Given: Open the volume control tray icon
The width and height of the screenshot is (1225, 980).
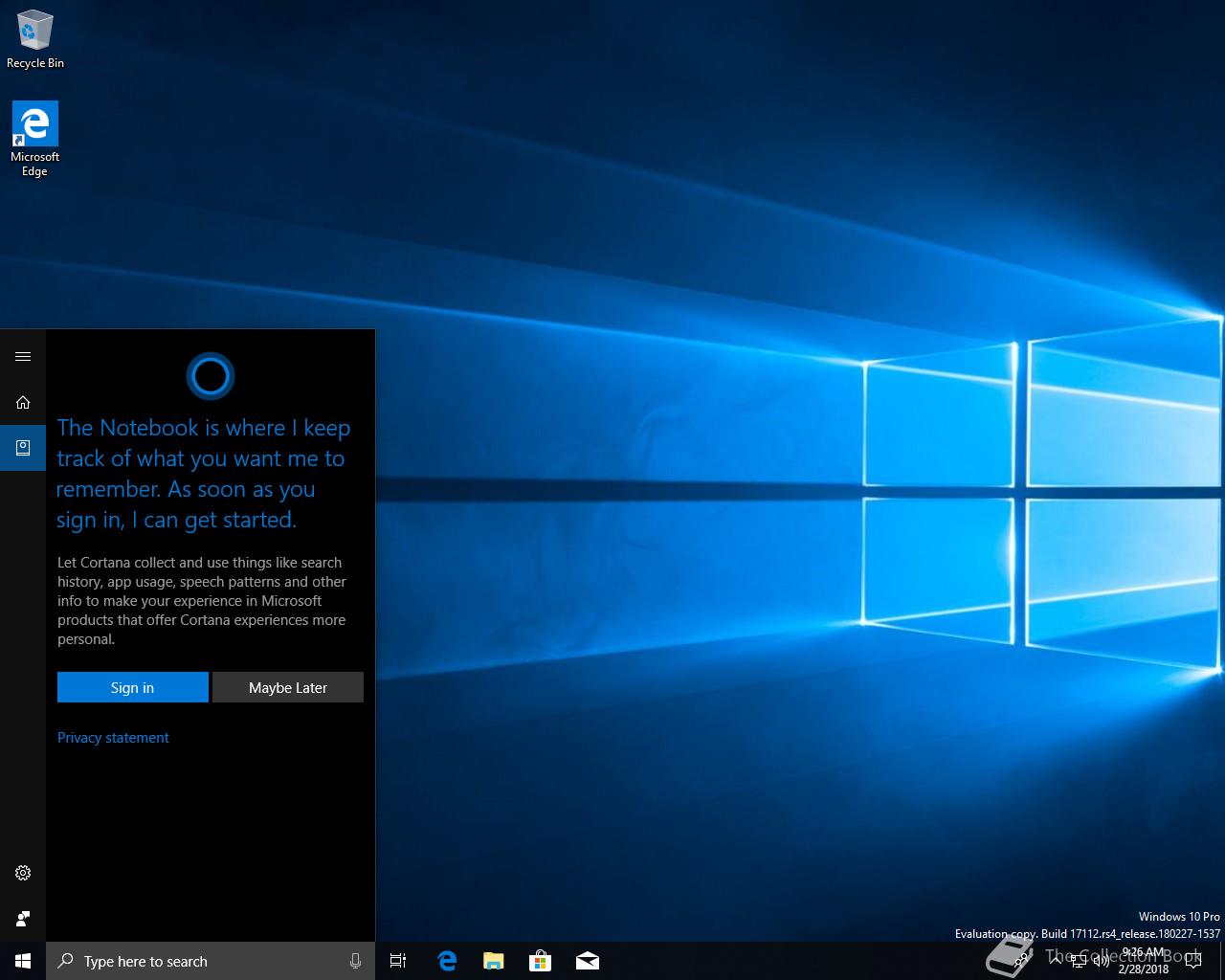Looking at the screenshot, I should pos(1101,961).
